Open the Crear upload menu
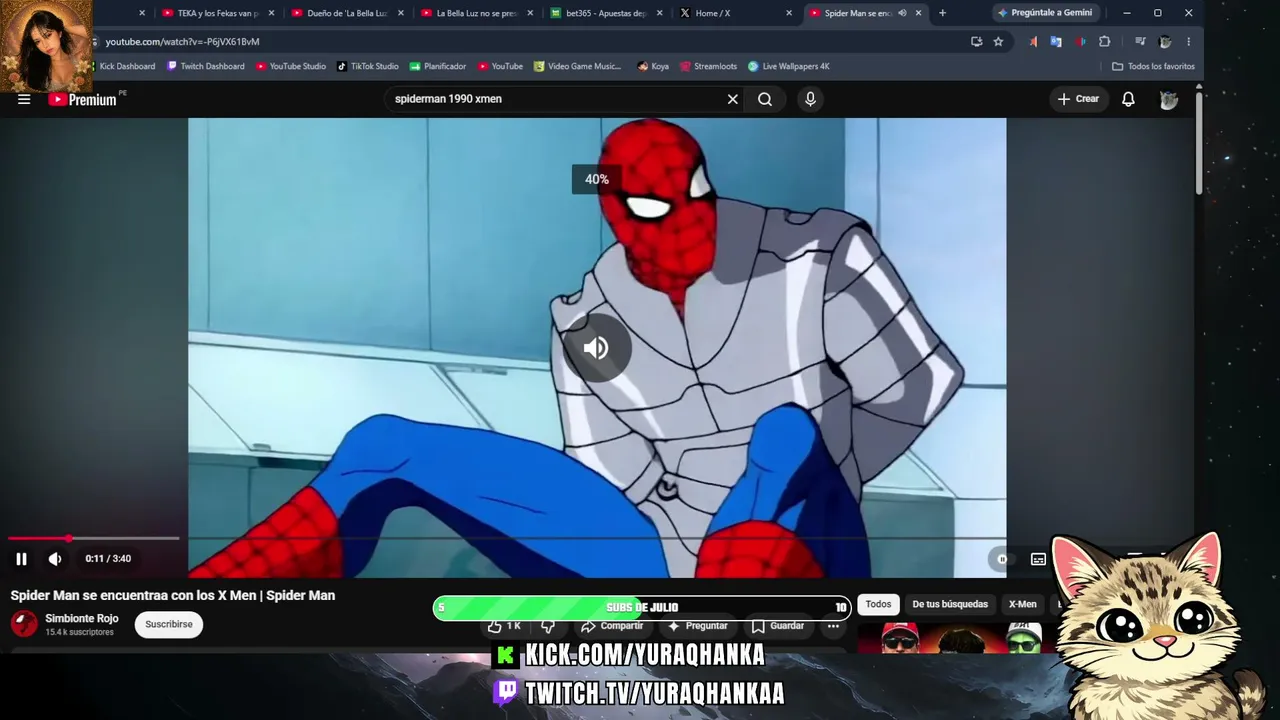This screenshot has width=1280, height=720. tap(1078, 99)
